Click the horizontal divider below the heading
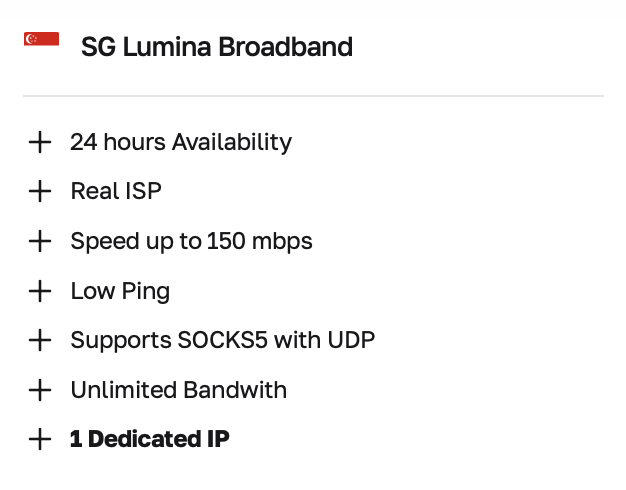This screenshot has width=626, height=490. (313, 96)
